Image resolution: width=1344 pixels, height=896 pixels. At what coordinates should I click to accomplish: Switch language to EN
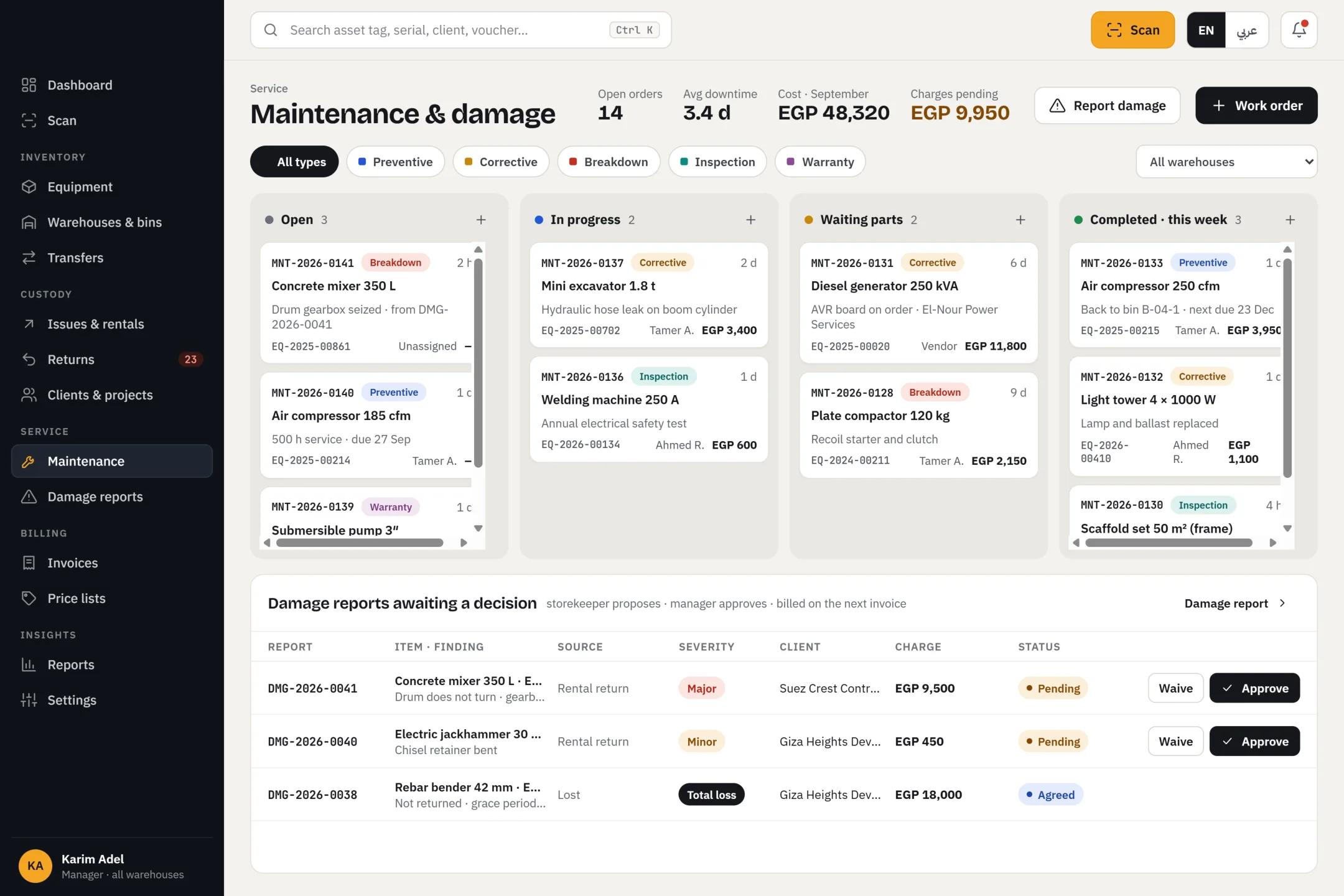pyautogui.click(x=1206, y=30)
